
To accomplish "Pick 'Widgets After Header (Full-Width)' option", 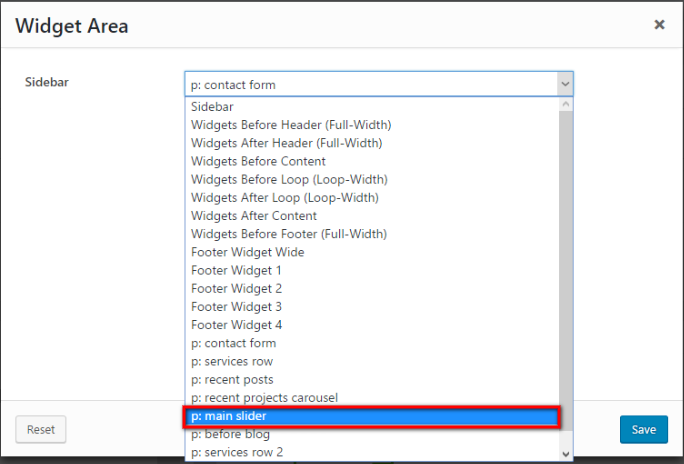I will (286, 143).
